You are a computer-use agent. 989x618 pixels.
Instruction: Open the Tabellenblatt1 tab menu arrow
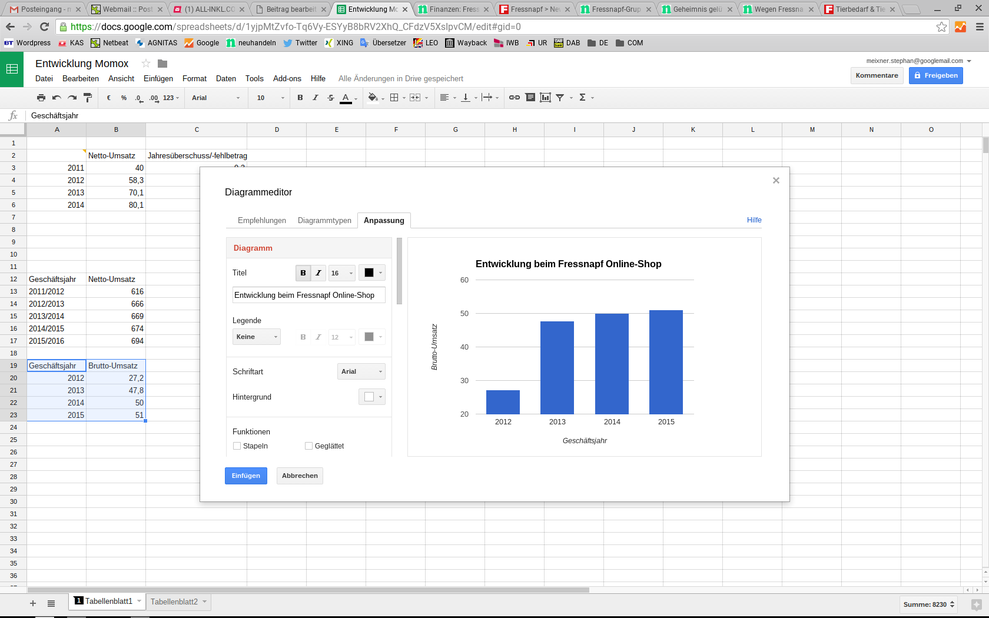click(x=139, y=602)
